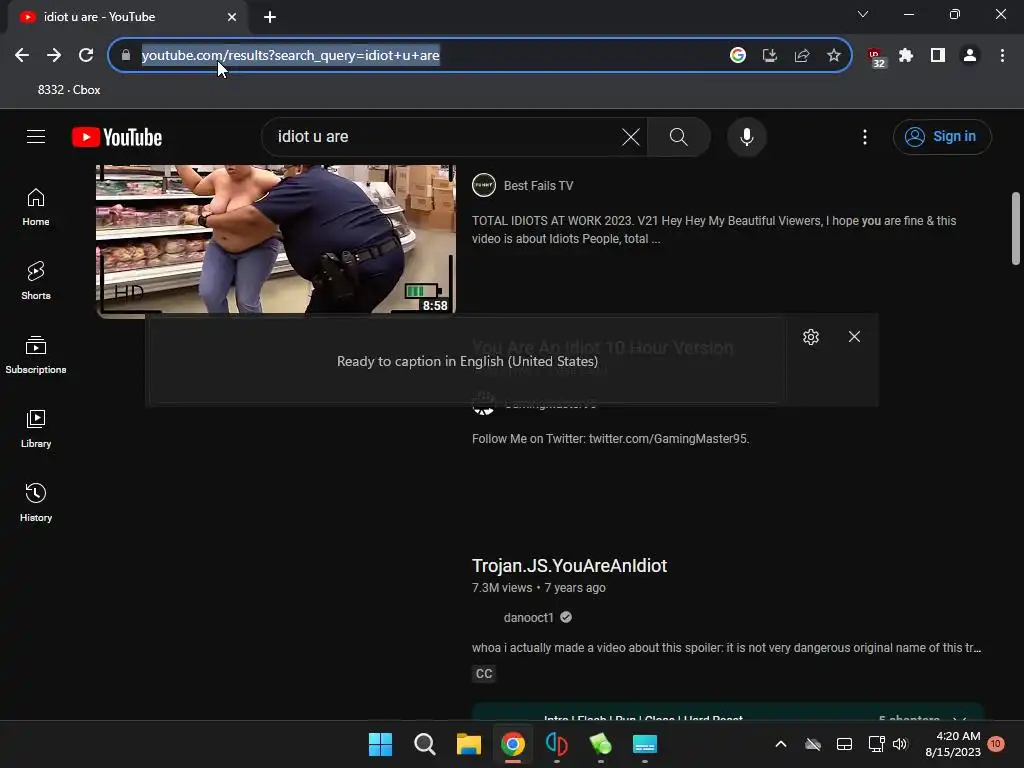Viewport: 1024px width, 768px height.
Task: Open live caption settings gear
Action: [810, 337]
